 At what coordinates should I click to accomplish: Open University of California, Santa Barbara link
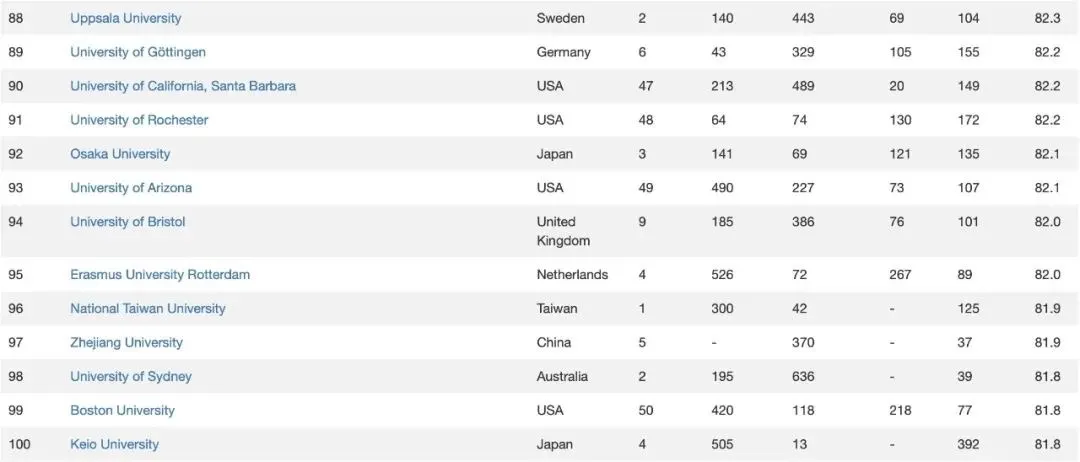click(x=183, y=86)
